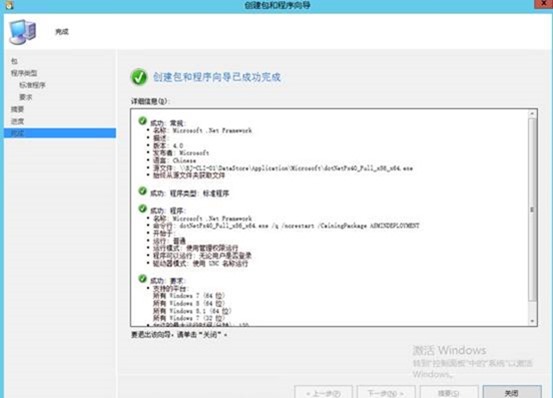Close the wizard window with X
This screenshot has height=398, width=553.
pyautogui.click(x=544, y=4)
